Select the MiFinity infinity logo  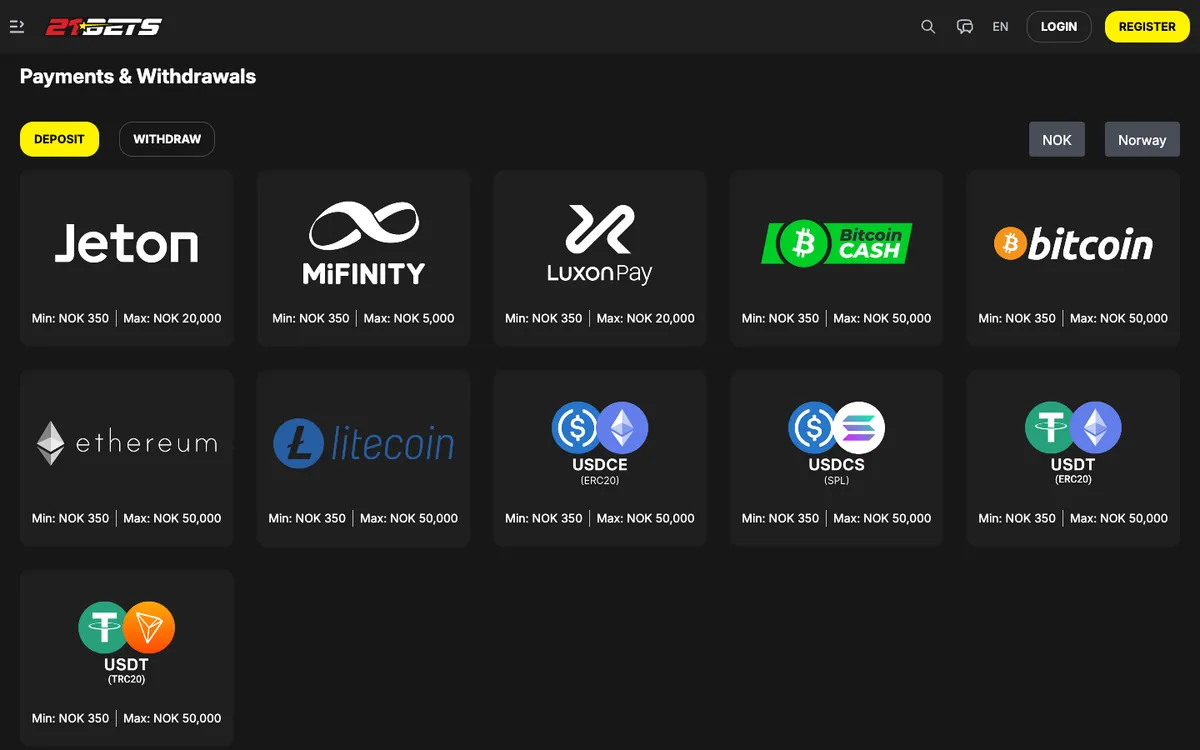coord(363,243)
